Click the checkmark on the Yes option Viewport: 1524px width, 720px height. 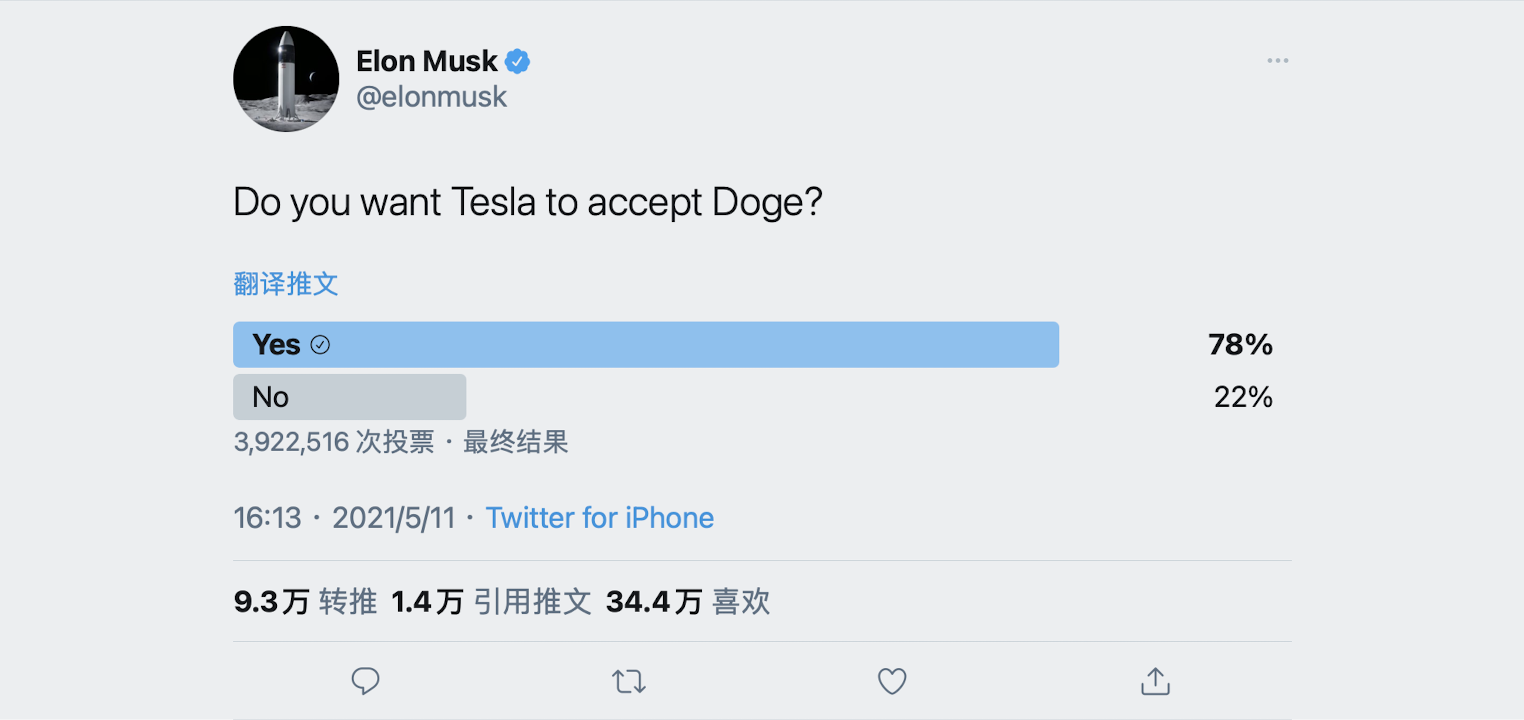(319, 344)
